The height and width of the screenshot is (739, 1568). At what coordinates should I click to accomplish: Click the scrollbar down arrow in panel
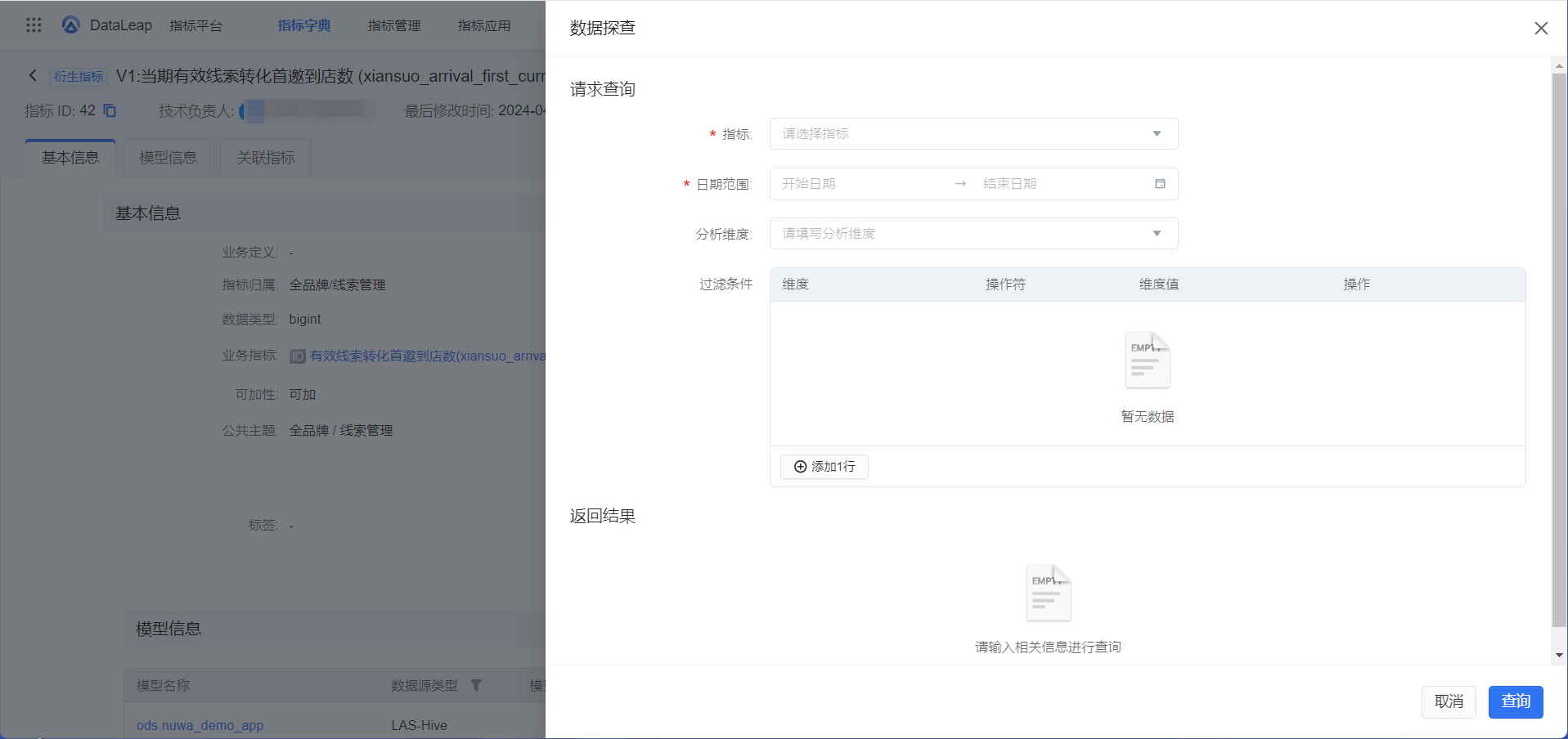(1559, 655)
